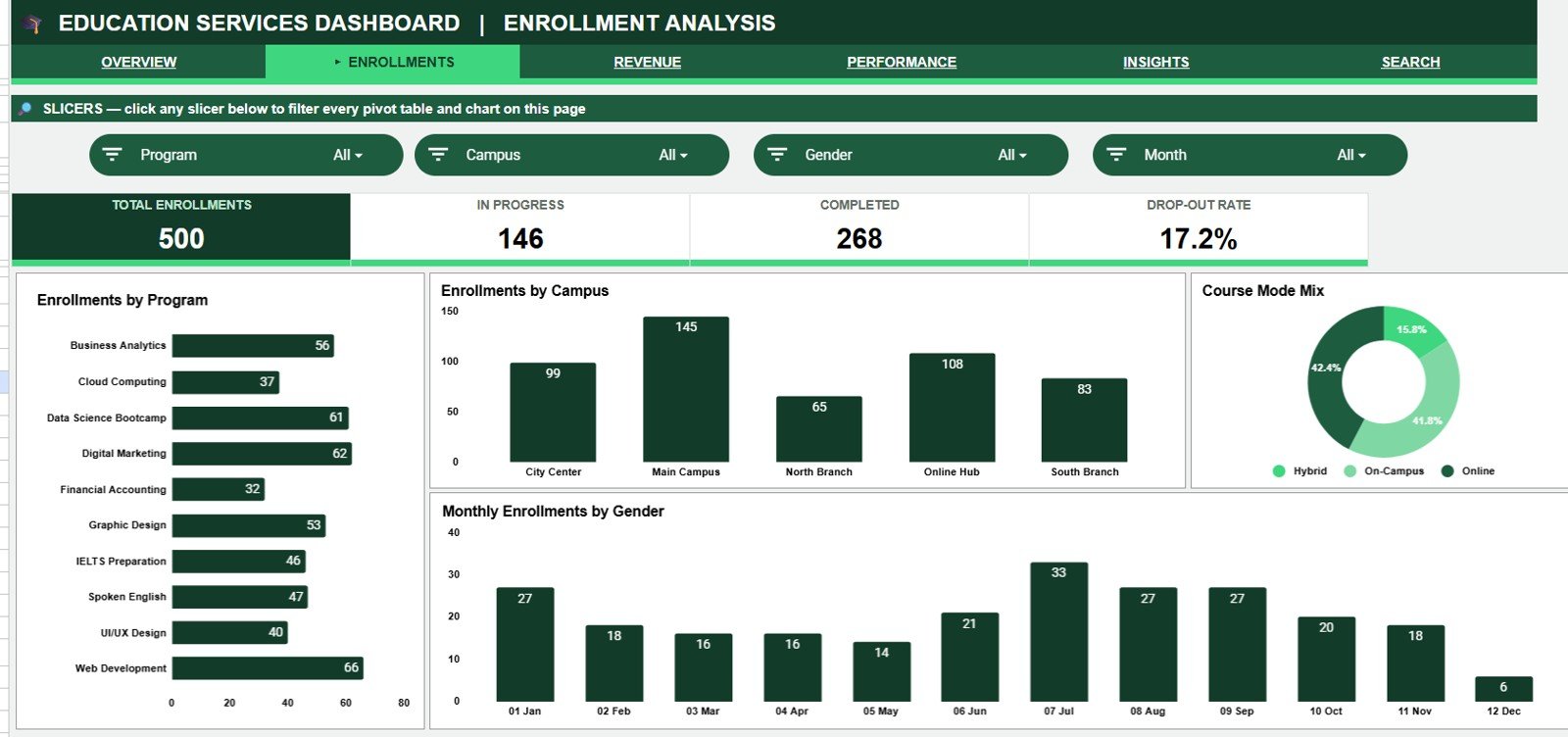Click the "Enrollments by Program" chart title
Screen dimensions: 1568x737
(x=122, y=300)
